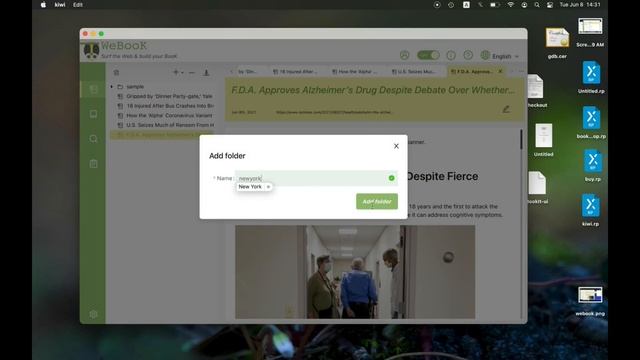Select the Untitled document on desktop

(544, 140)
